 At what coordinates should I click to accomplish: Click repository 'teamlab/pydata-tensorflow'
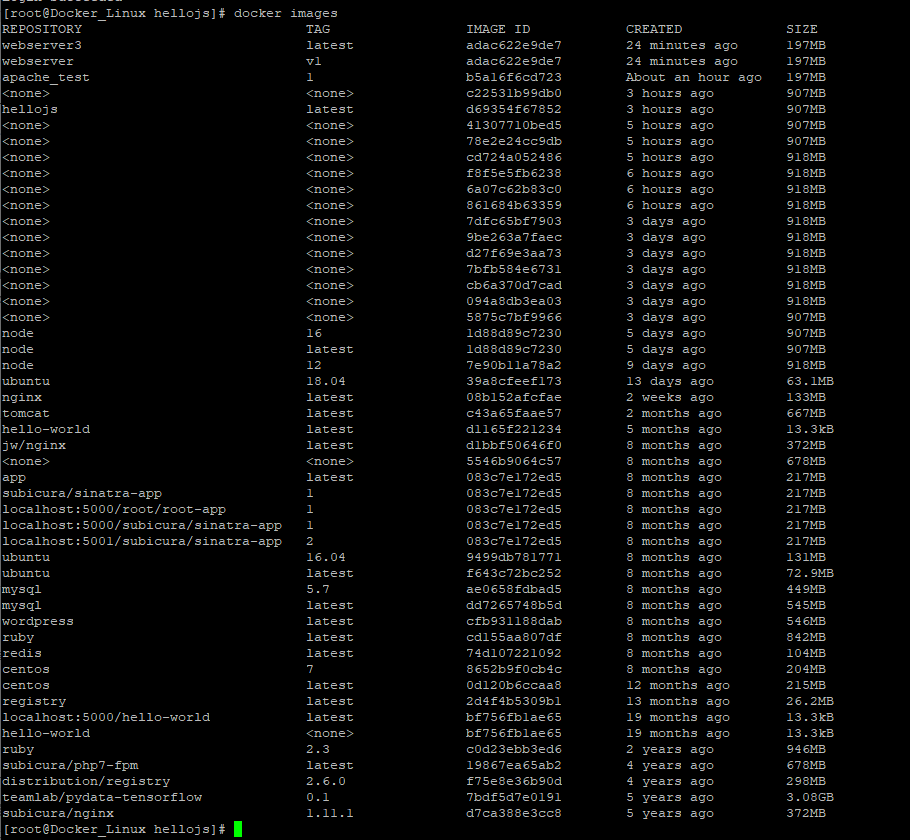pos(102,798)
